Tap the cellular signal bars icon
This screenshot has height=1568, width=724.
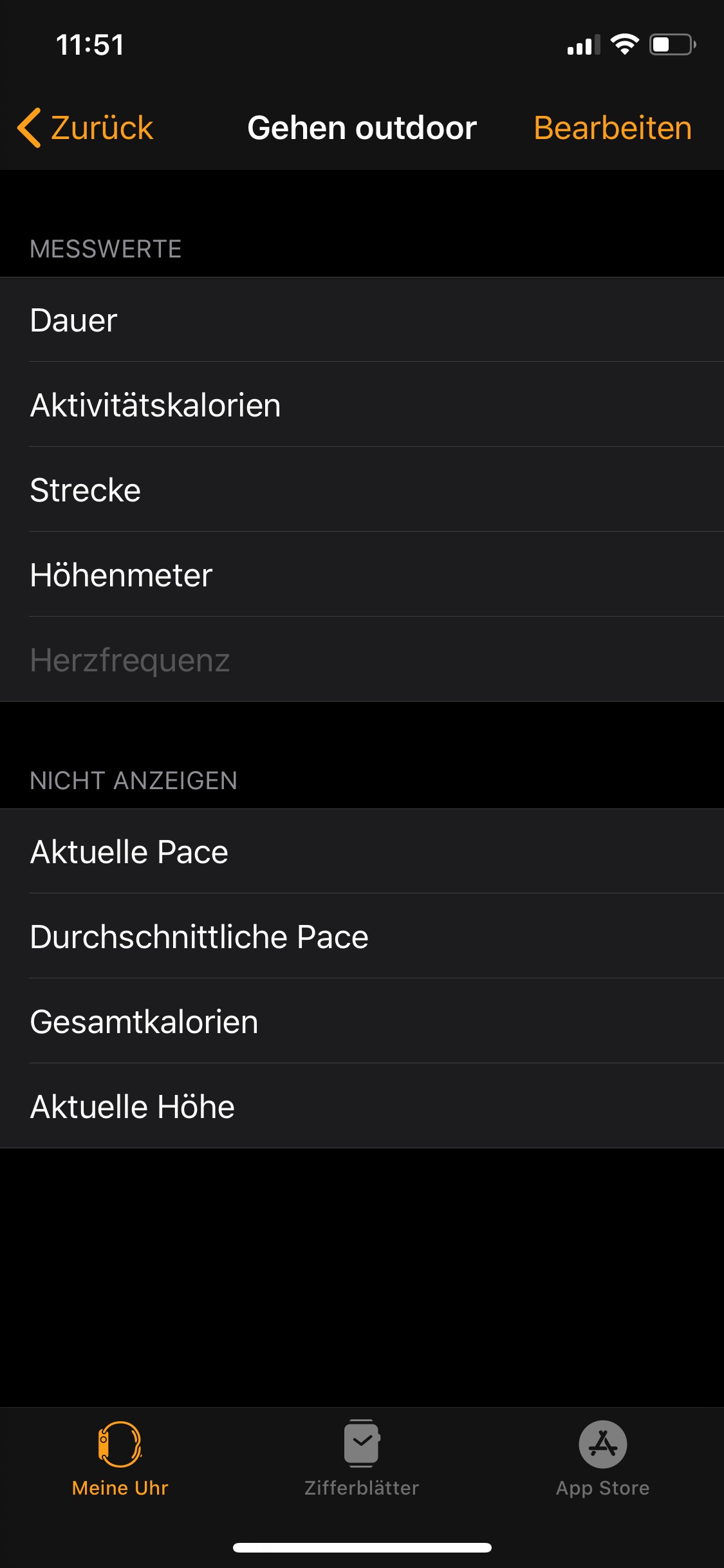pos(583,45)
